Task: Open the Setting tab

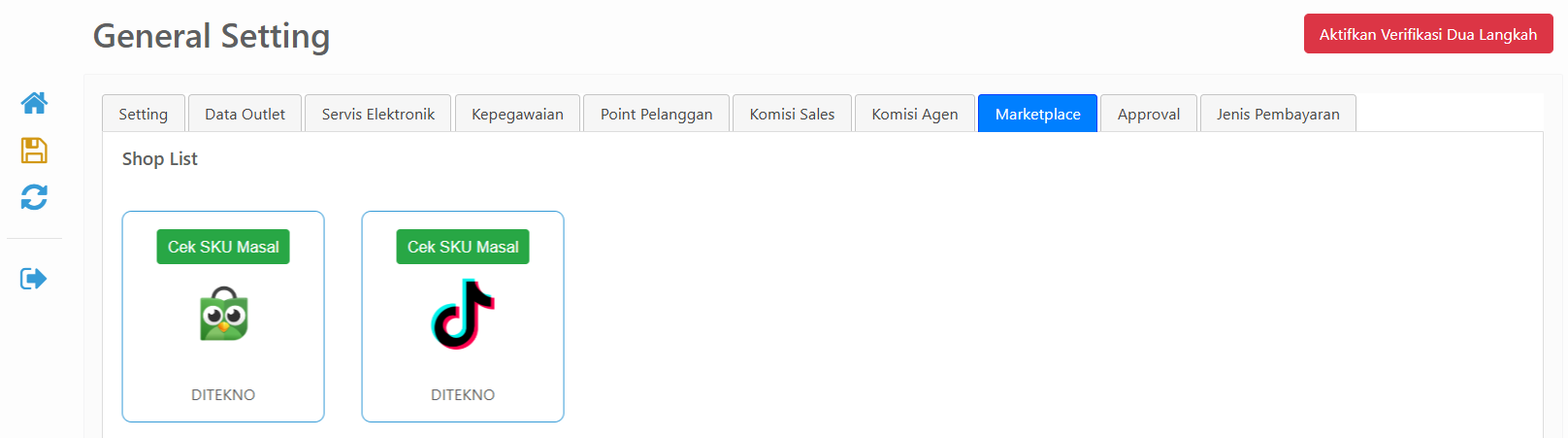Action: (144, 114)
